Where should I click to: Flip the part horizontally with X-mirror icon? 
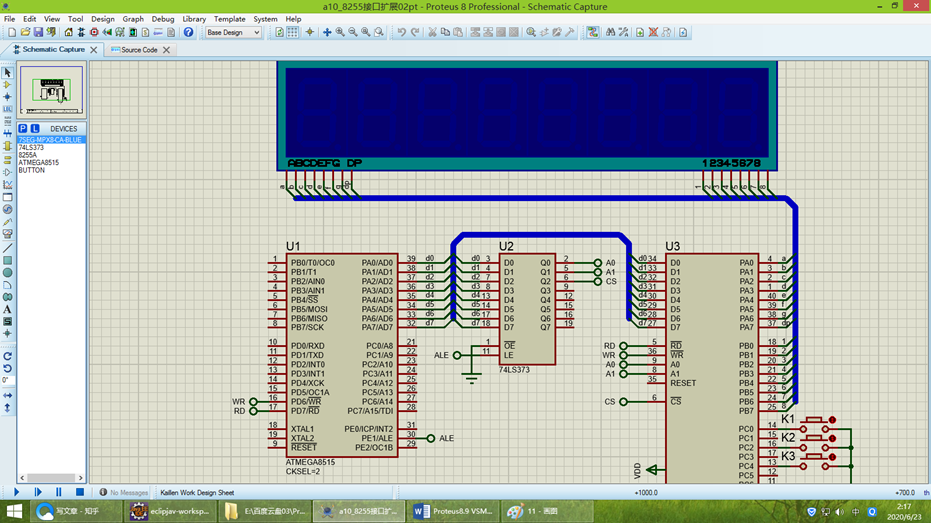click(x=7, y=395)
